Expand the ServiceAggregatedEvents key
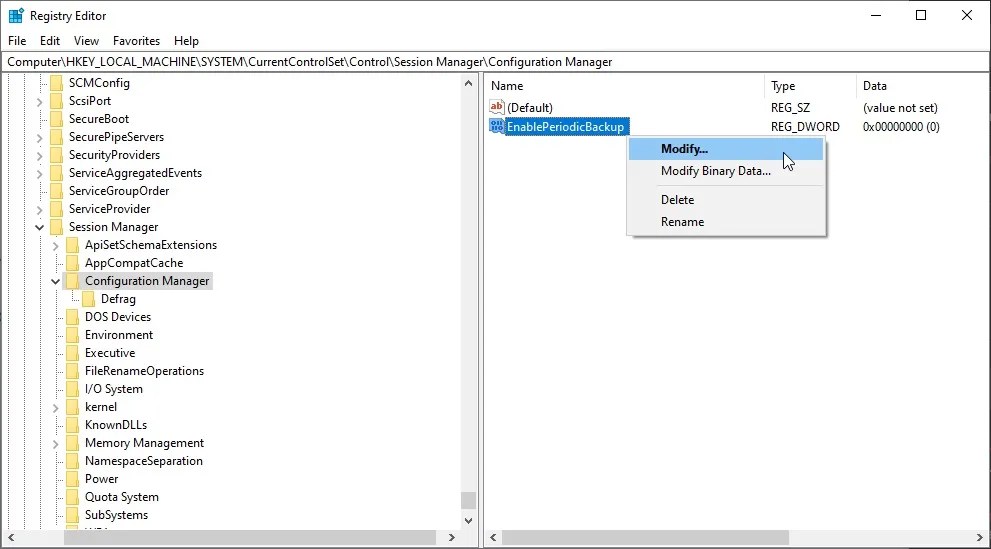The image size is (991, 549). pos(40,174)
